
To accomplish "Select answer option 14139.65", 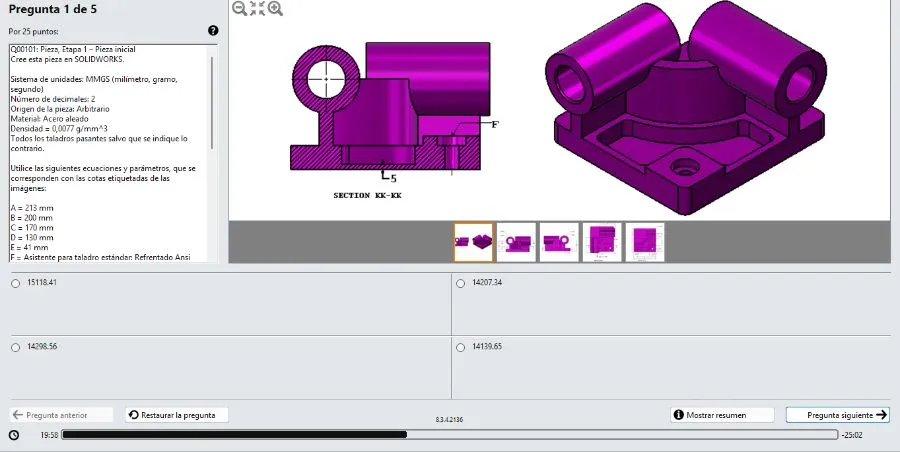I will point(460,347).
